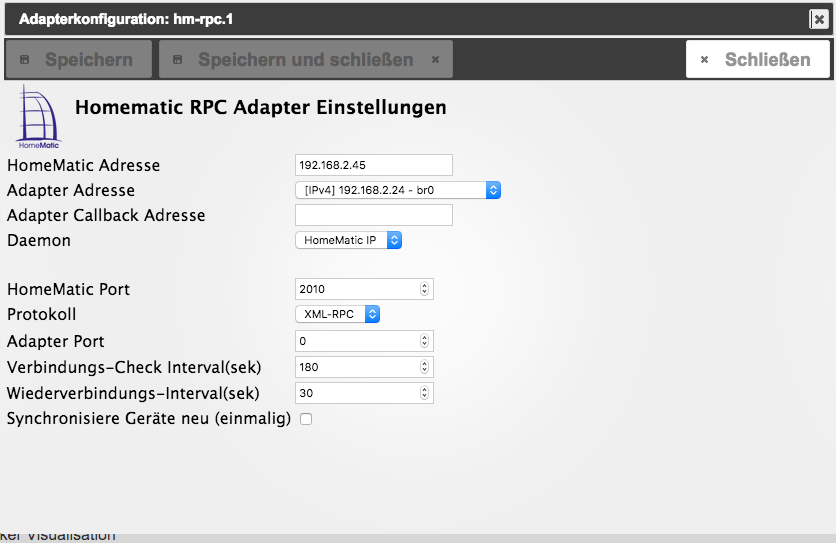Screen dimensions: 836x543
Task: Click Adapter Port stepper arrows
Action: 424,341
